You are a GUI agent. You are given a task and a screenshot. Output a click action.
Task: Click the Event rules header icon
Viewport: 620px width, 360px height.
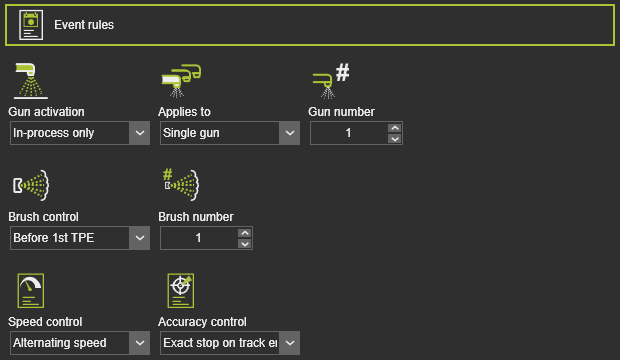(x=31, y=25)
